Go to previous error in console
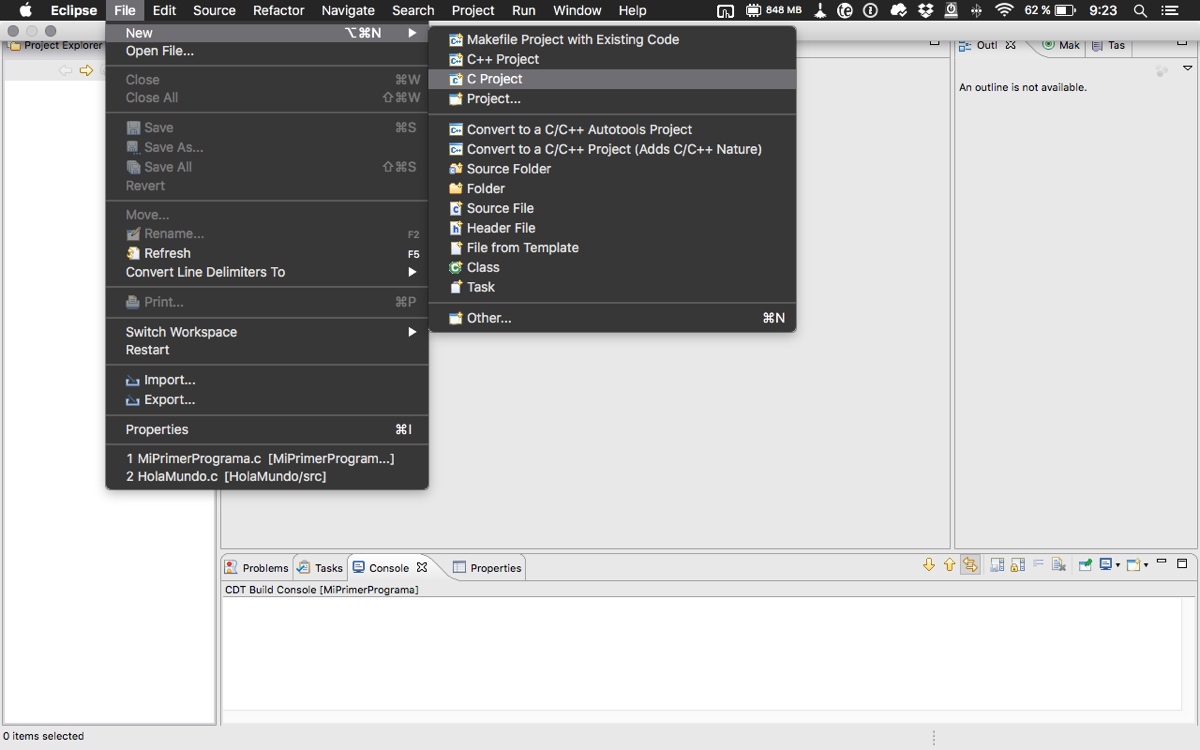Image resolution: width=1200 pixels, height=750 pixels. tap(949, 565)
